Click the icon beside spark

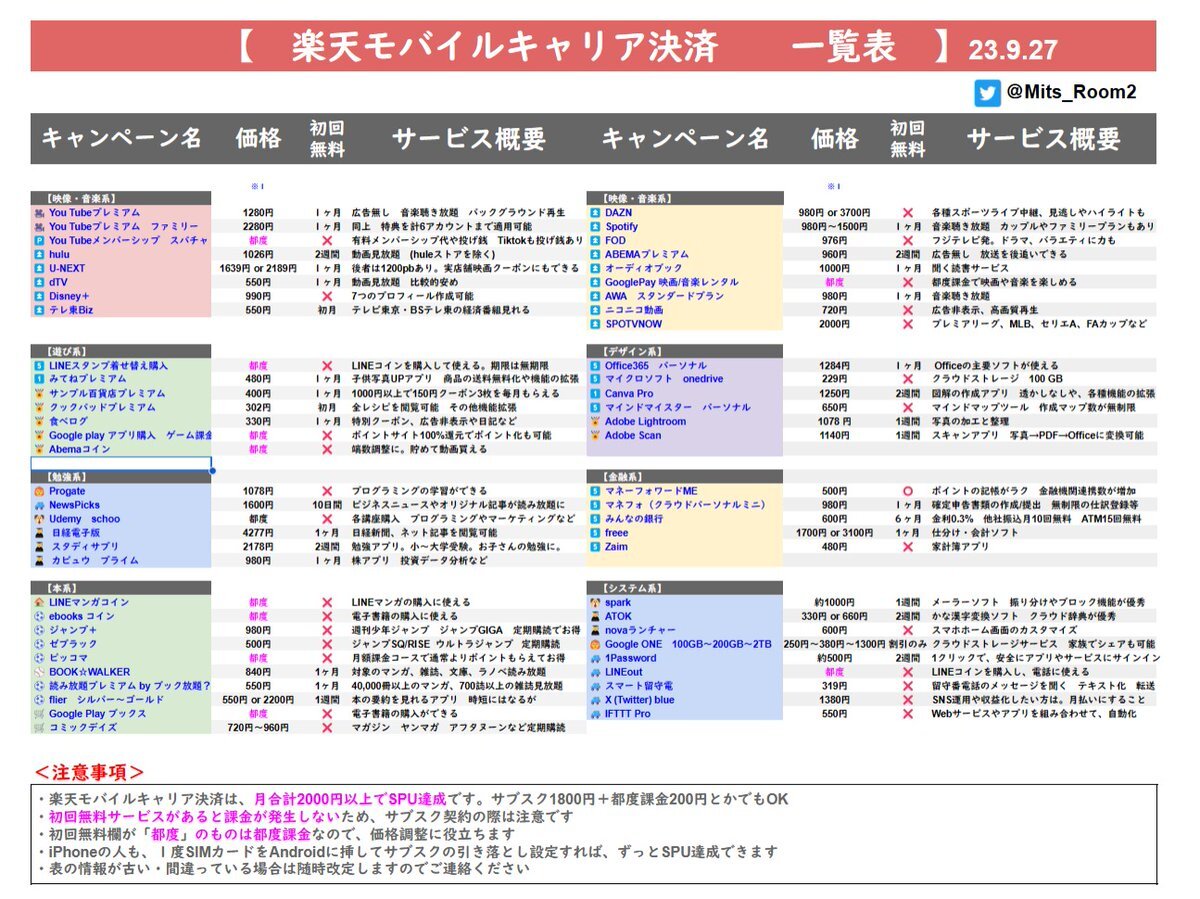click(x=594, y=603)
